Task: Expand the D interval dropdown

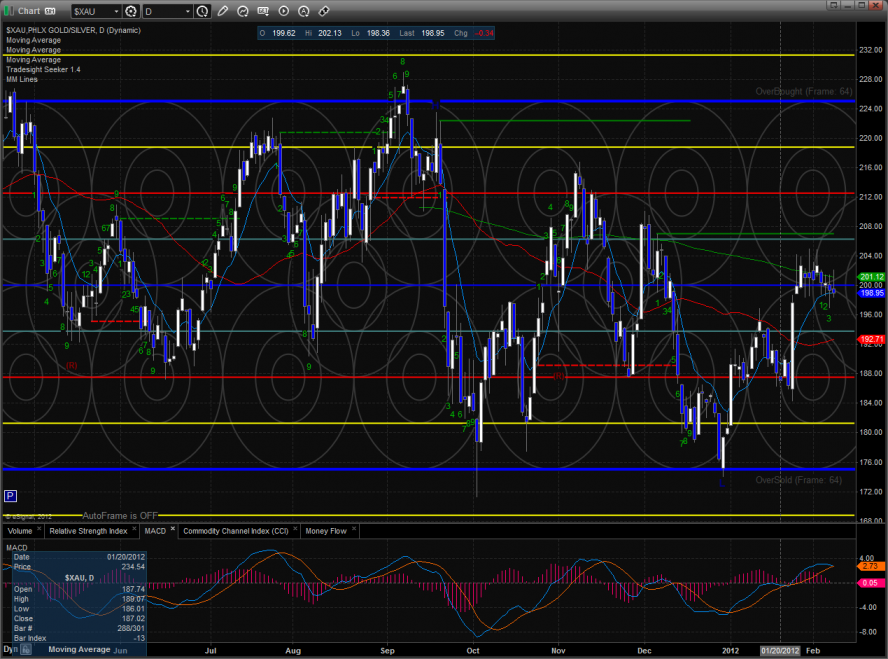Action: [187, 11]
